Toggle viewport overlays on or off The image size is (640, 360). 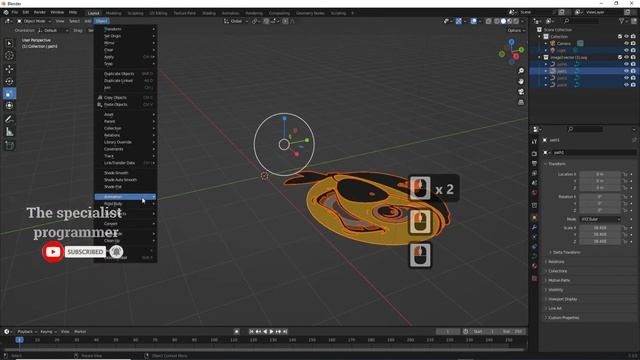click(473, 21)
